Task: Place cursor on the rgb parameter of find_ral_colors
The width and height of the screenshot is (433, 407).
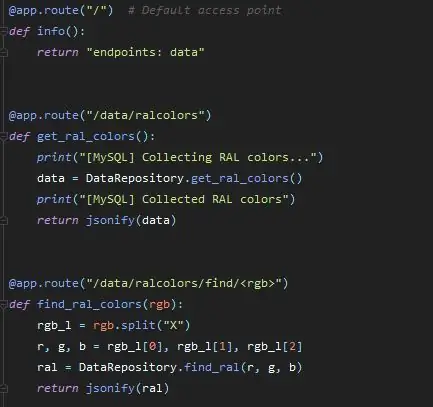Action: pos(159,304)
